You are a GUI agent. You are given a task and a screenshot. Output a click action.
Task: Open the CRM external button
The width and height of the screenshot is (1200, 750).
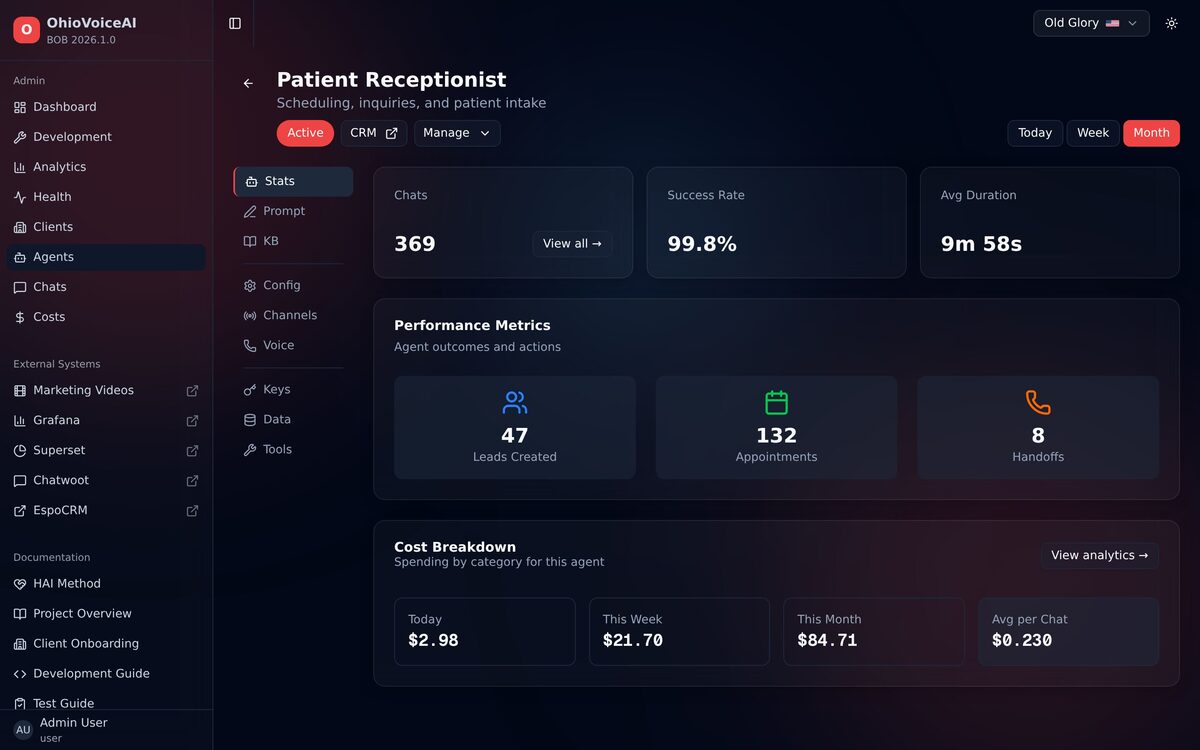[x=373, y=133]
